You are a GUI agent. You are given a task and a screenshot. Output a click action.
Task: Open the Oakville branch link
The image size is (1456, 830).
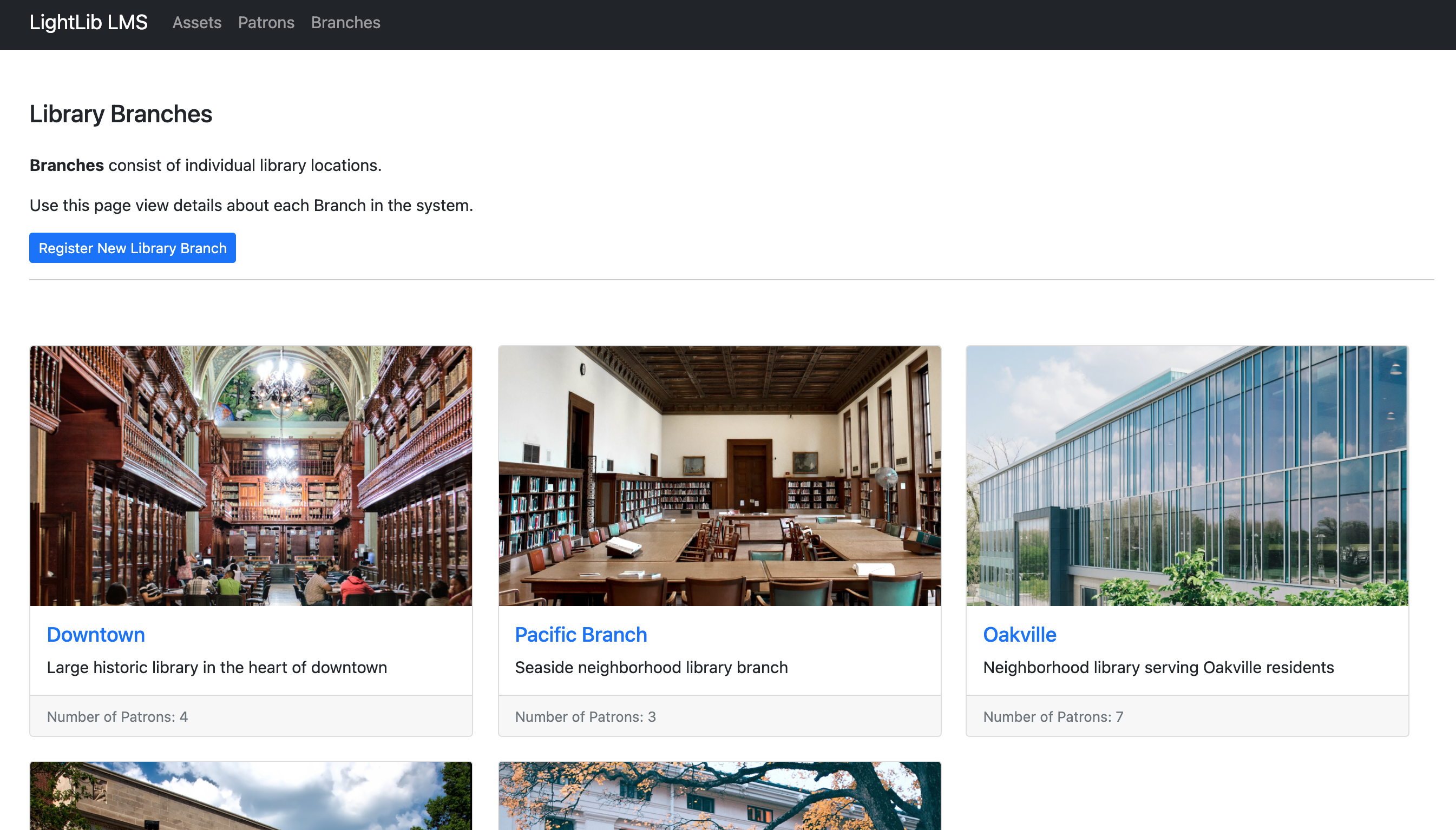[x=1019, y=635]
